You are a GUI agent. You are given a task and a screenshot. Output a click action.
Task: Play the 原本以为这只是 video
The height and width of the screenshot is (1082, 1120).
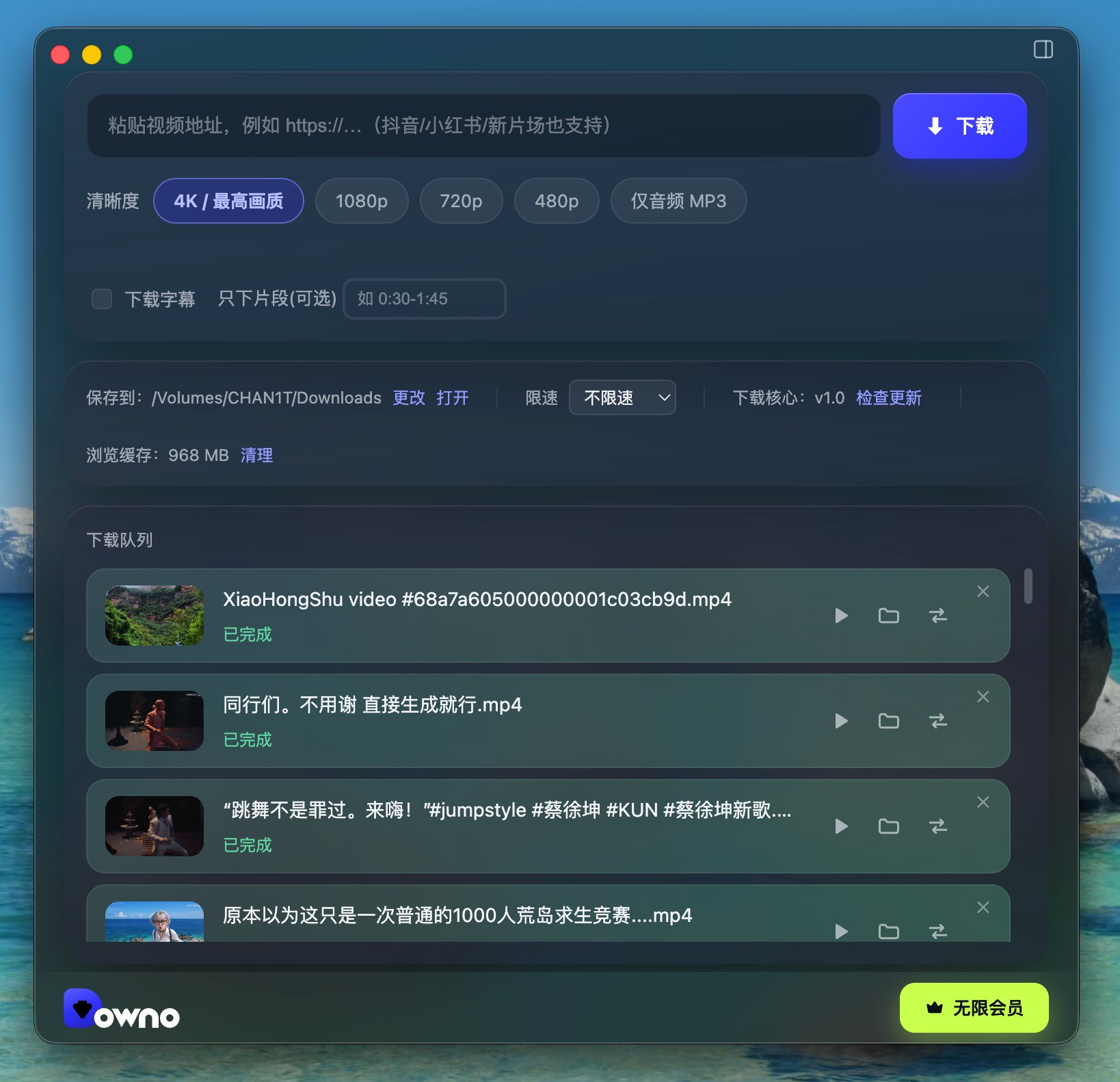(x=842, y=932)
